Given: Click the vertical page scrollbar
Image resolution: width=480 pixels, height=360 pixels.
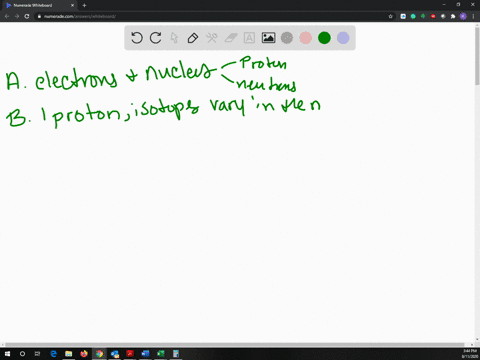Looking at the screenshot, I should point(477,182).
